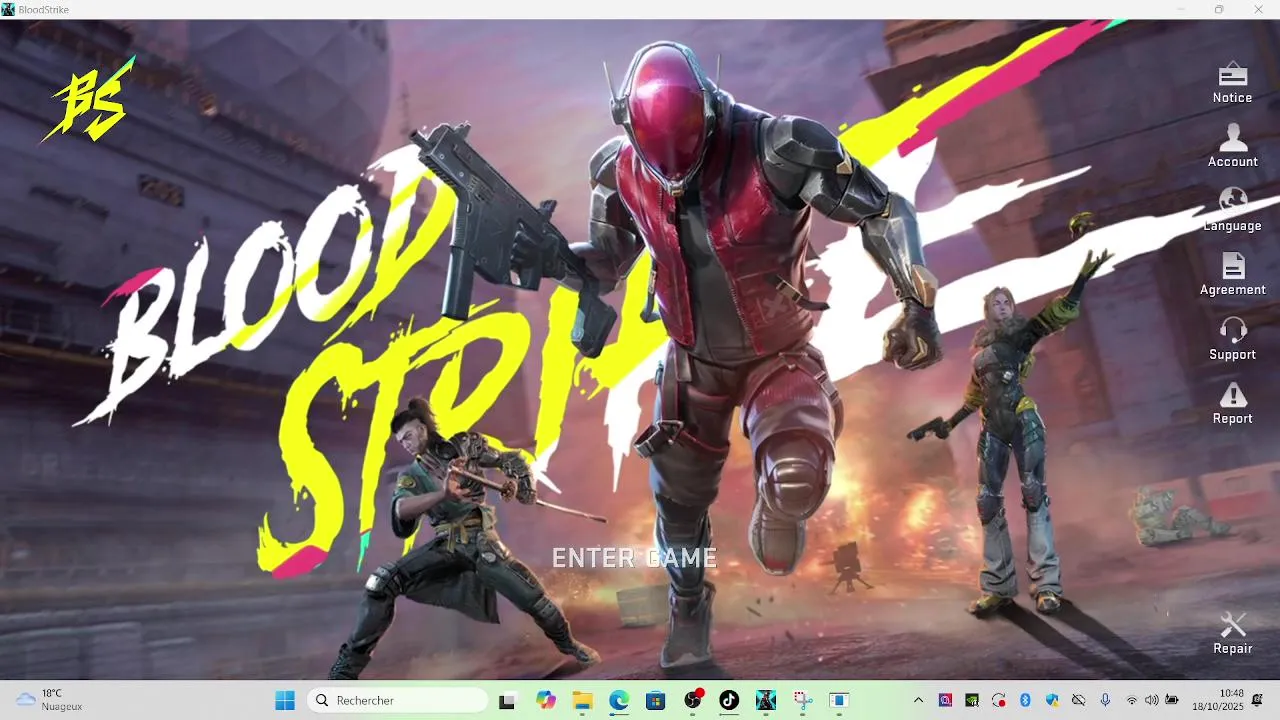Select the BloodStrike taskbar icon
This screenshot has height=720, width=1280.
click(x=766, y=700)
